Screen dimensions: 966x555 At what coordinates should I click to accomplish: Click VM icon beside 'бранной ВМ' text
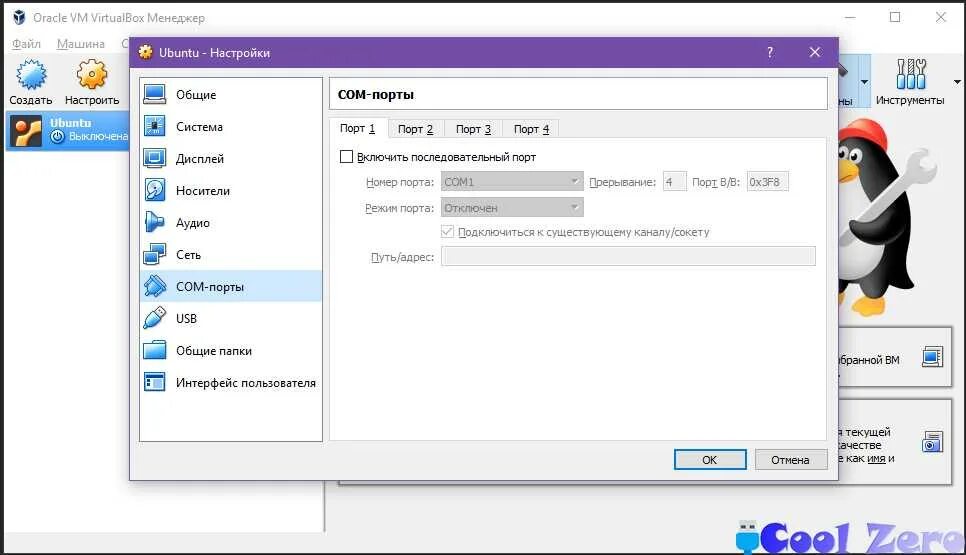pos(932,357)
